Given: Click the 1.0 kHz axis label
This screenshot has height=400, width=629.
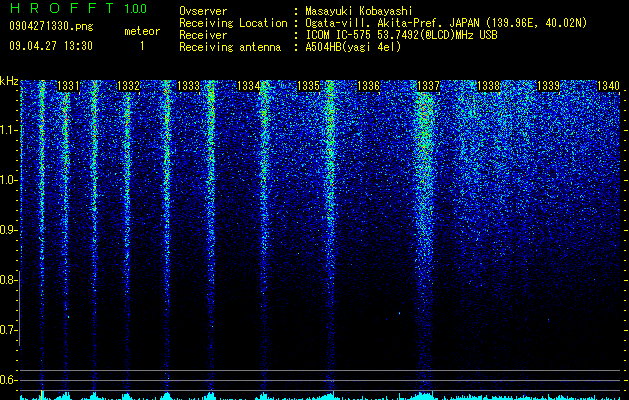Looking at the screenshot, I should [x=8, y=180].
